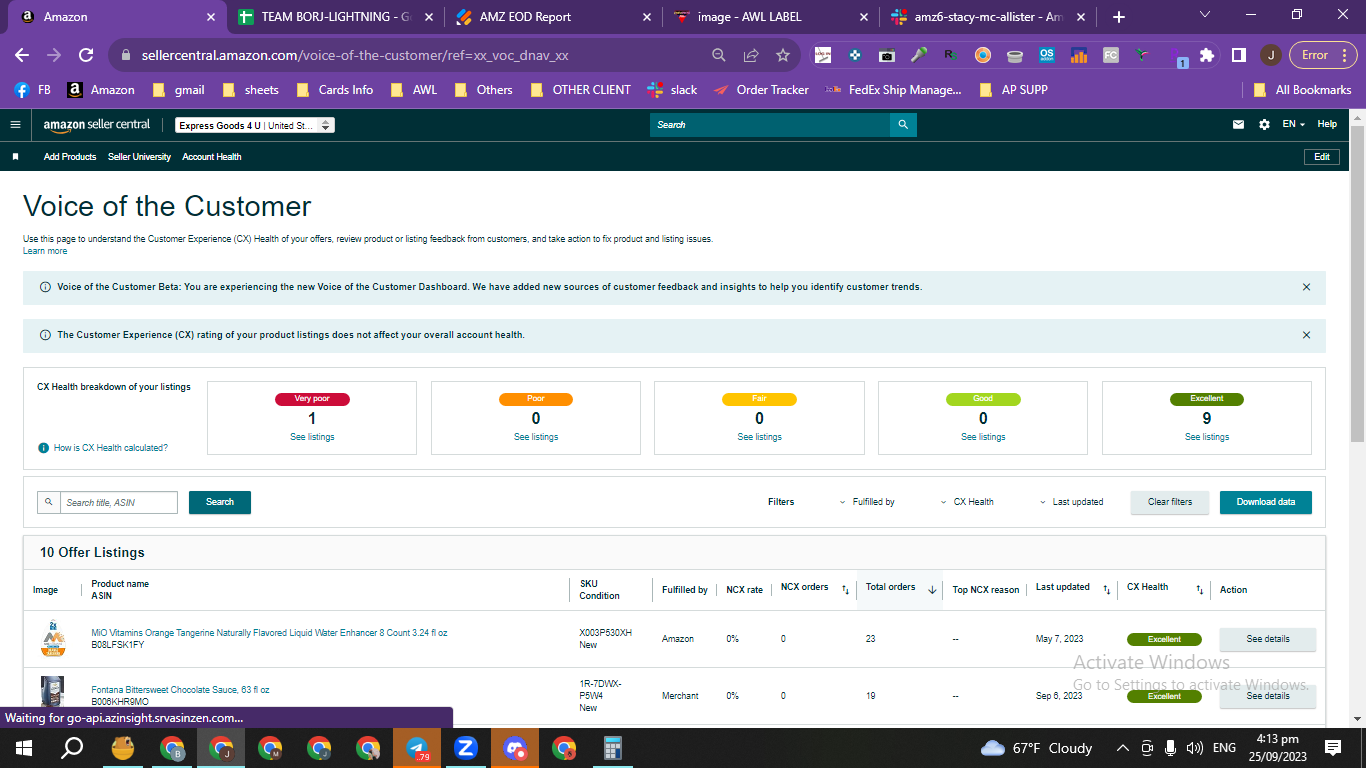Click the Search title, ASIN input field

click(118, 502)
